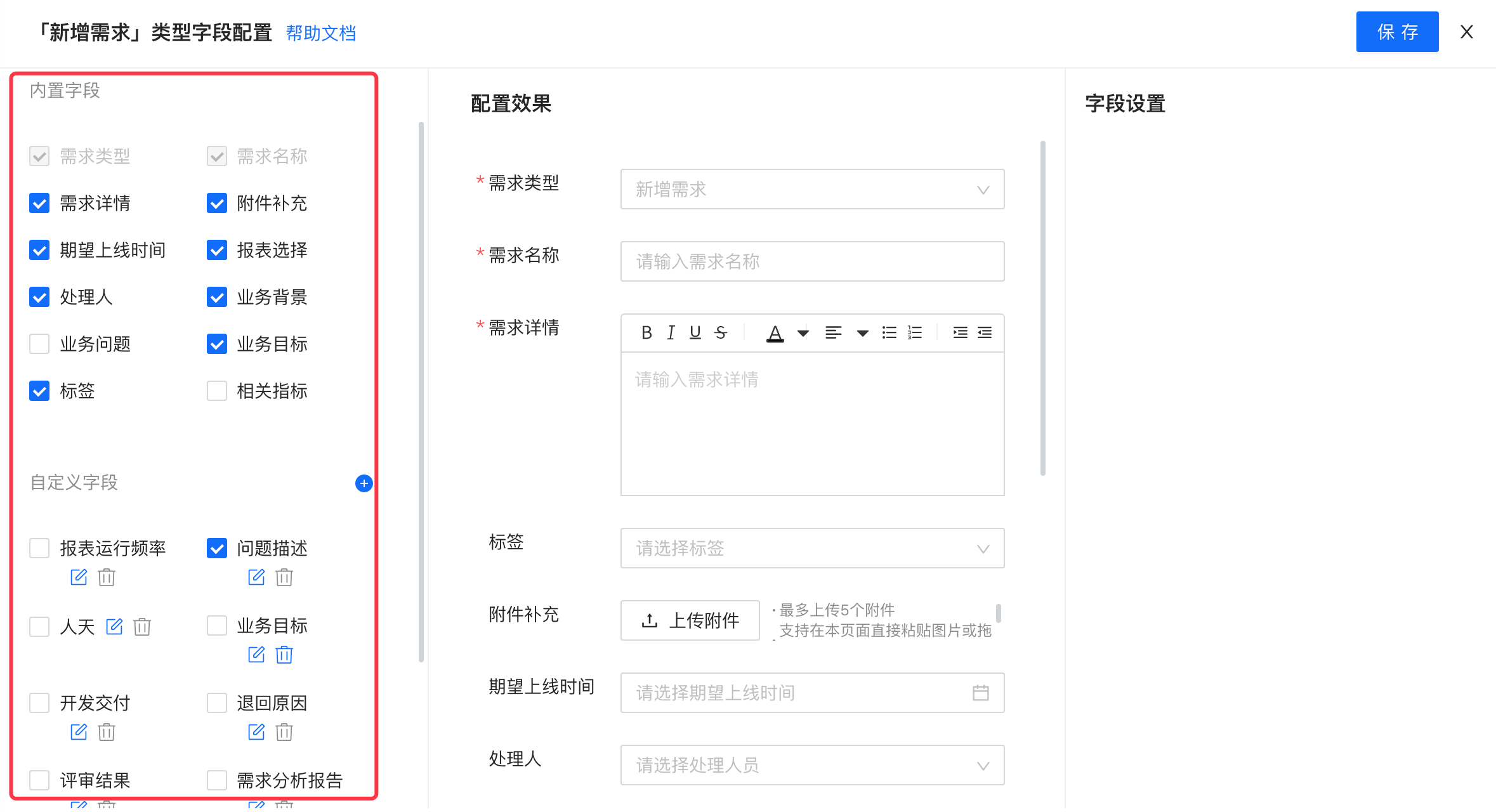
Task: Click the 请输入需求名称 input field
Action: [x=812, y=261]
